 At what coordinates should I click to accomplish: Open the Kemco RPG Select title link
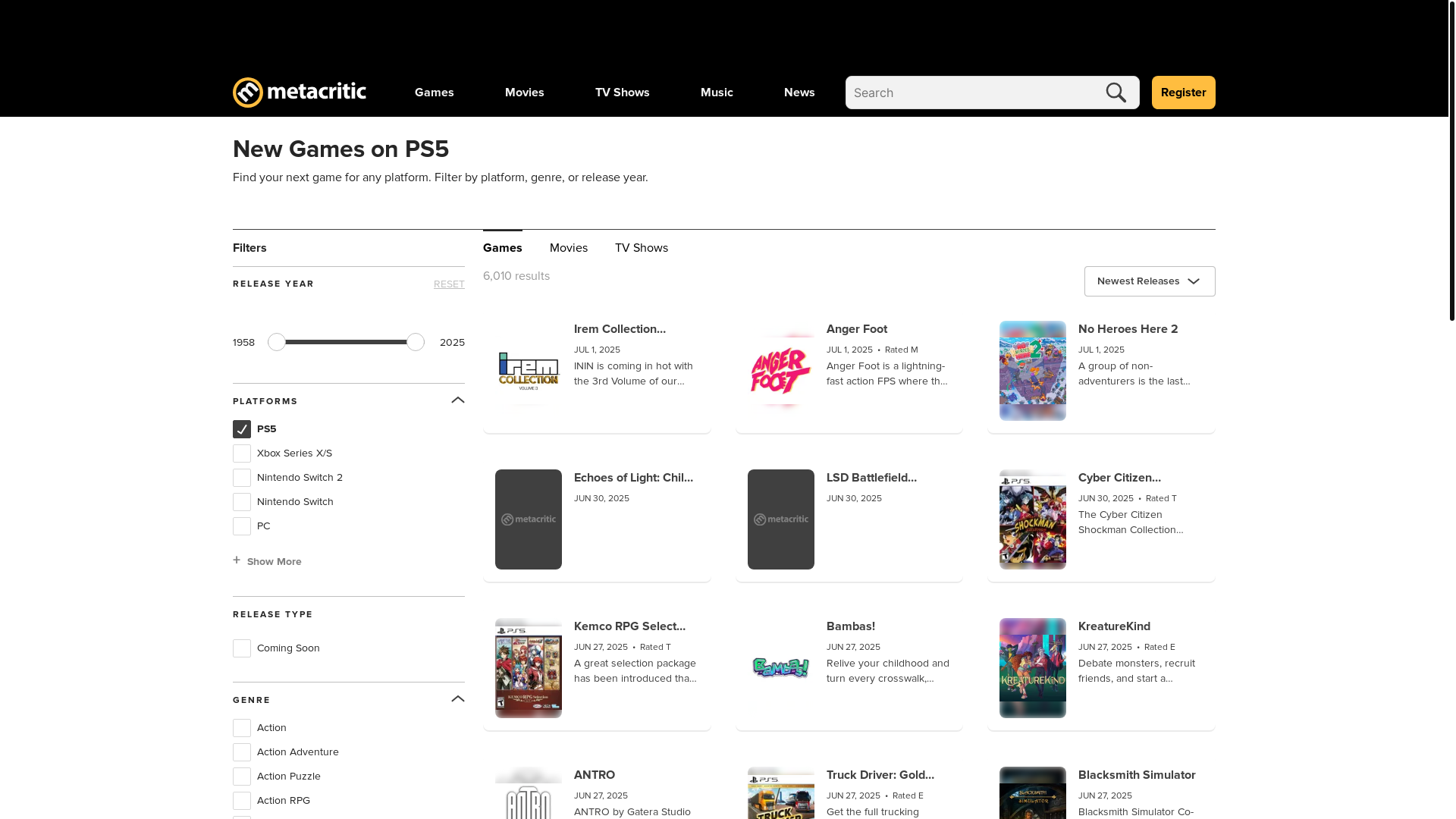[x=629, y=626]
